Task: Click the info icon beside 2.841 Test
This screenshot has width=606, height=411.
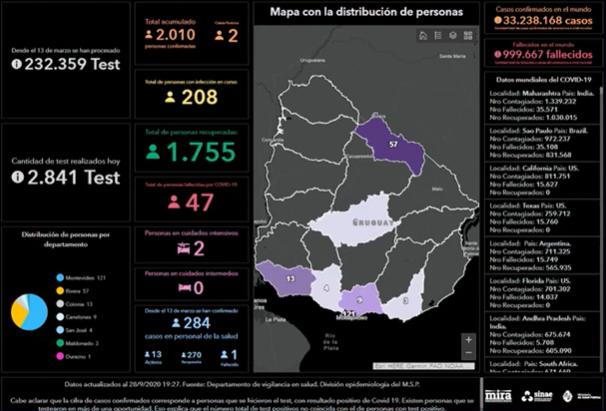Action: coord(17,176)
